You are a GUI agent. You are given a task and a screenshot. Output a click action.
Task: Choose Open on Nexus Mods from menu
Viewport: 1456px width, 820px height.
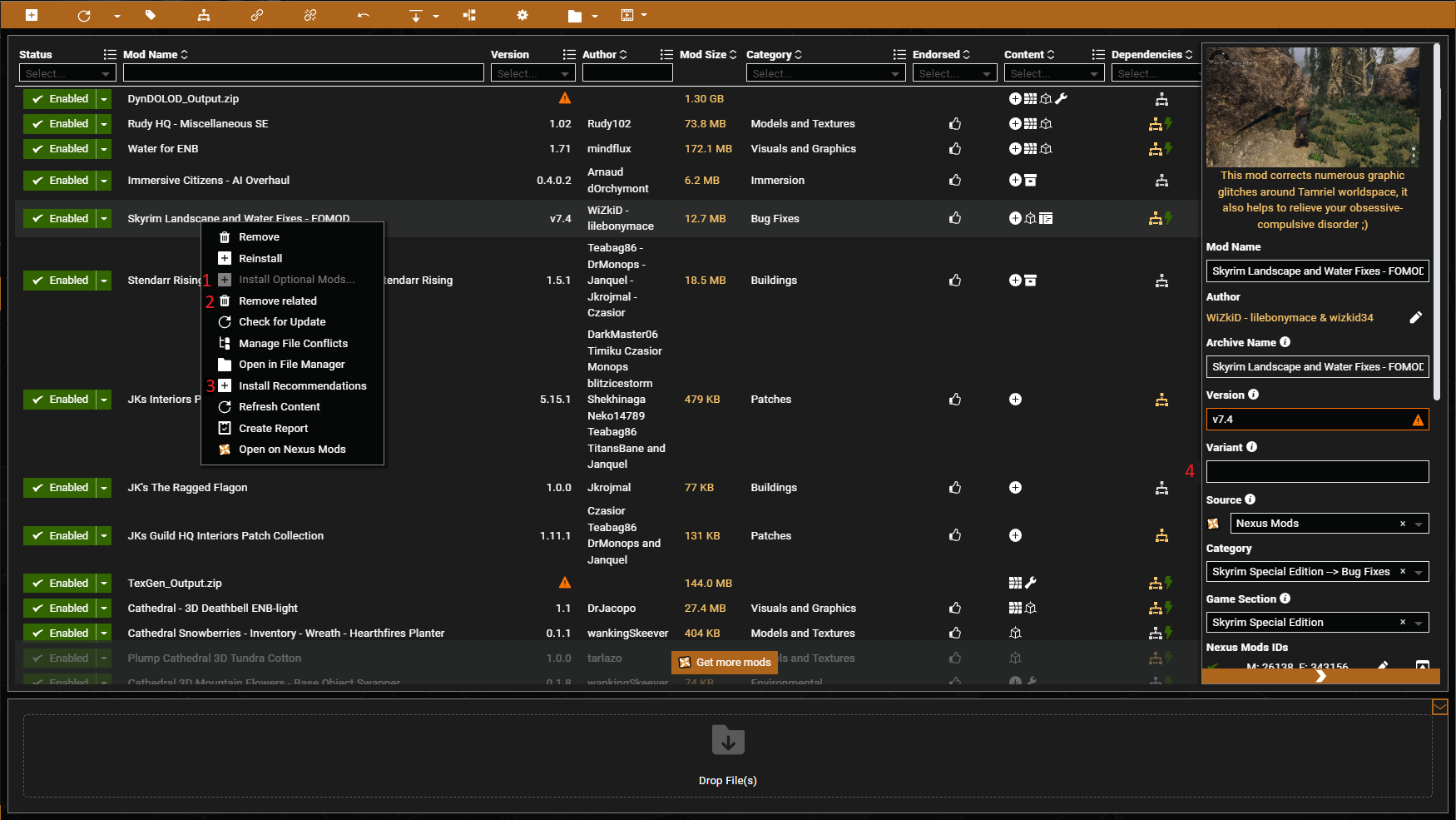point(292,450)
